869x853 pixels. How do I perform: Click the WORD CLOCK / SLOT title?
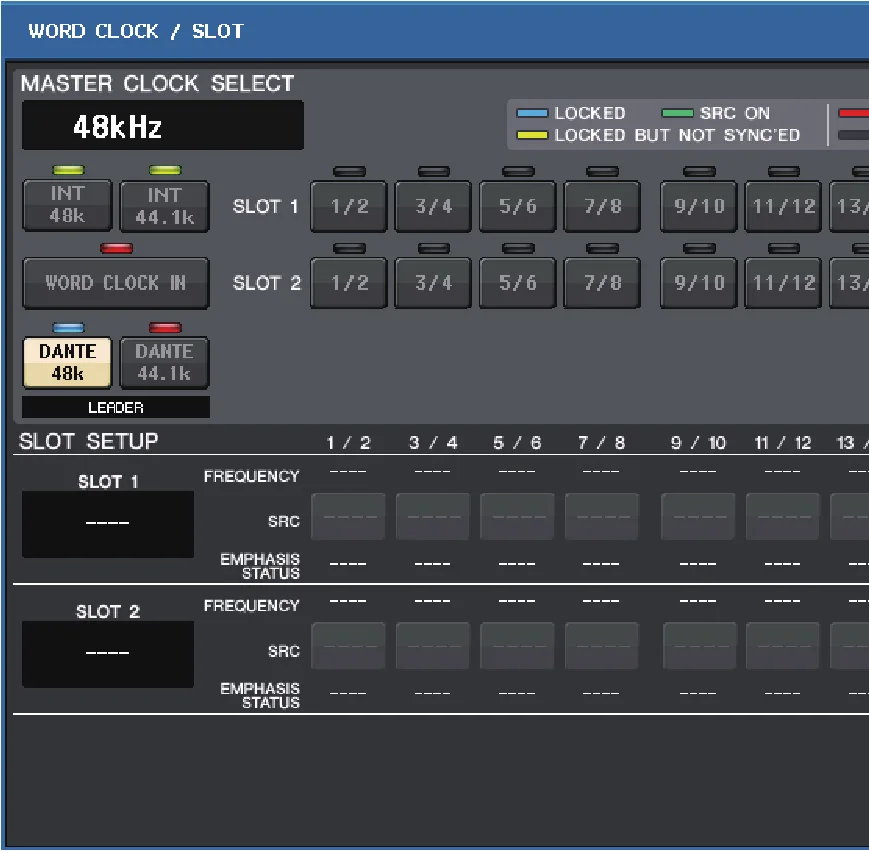click(x=136, y=31)
